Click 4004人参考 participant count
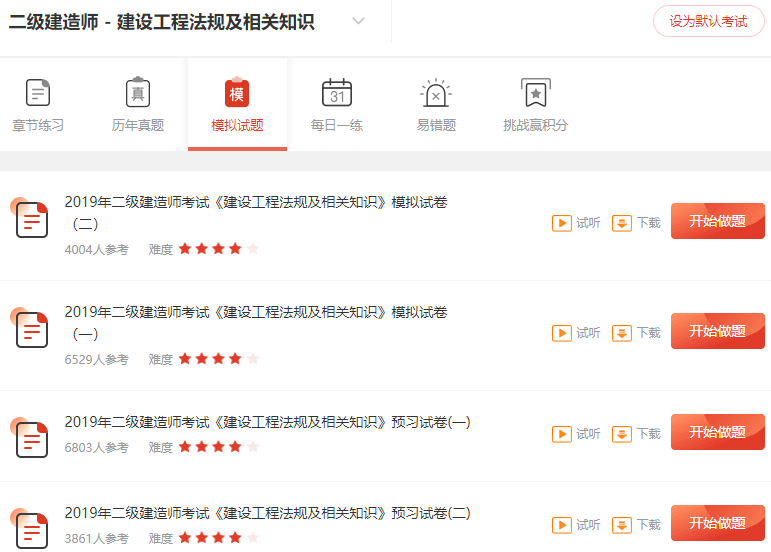 pyautogui.click(x=96, y=250)
